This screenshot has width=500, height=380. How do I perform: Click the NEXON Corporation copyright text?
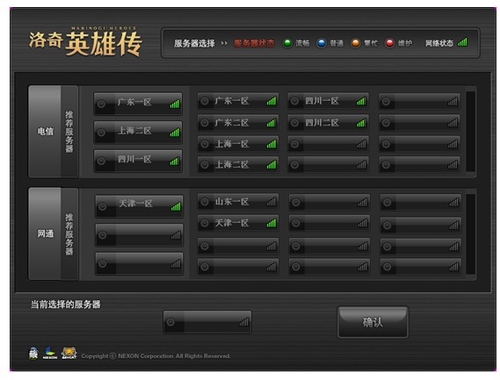tap(156, 356)
